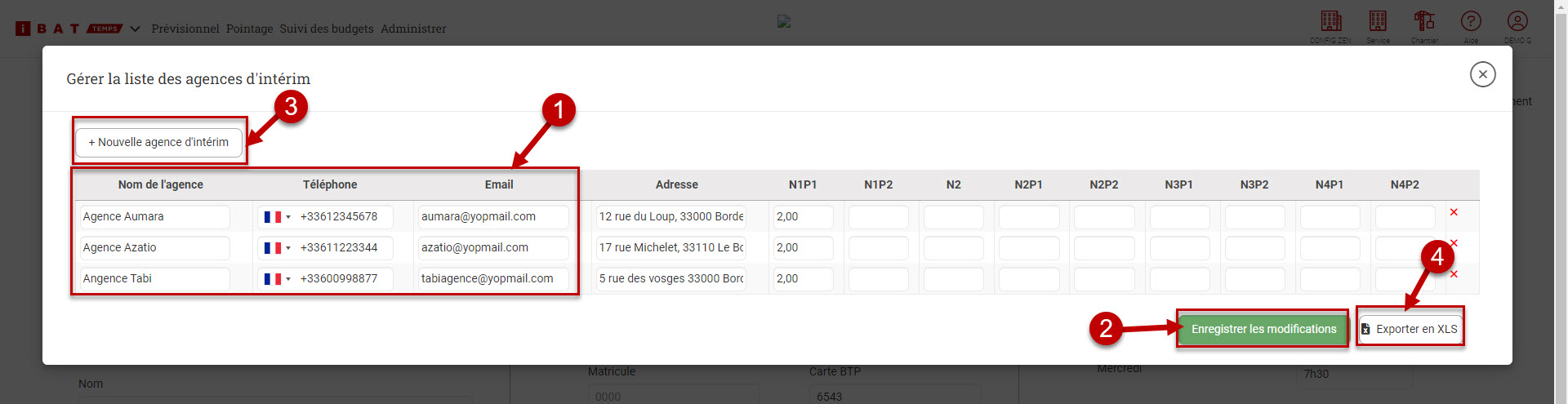Edit address 5 rue des vosges field

coord(671,279)
